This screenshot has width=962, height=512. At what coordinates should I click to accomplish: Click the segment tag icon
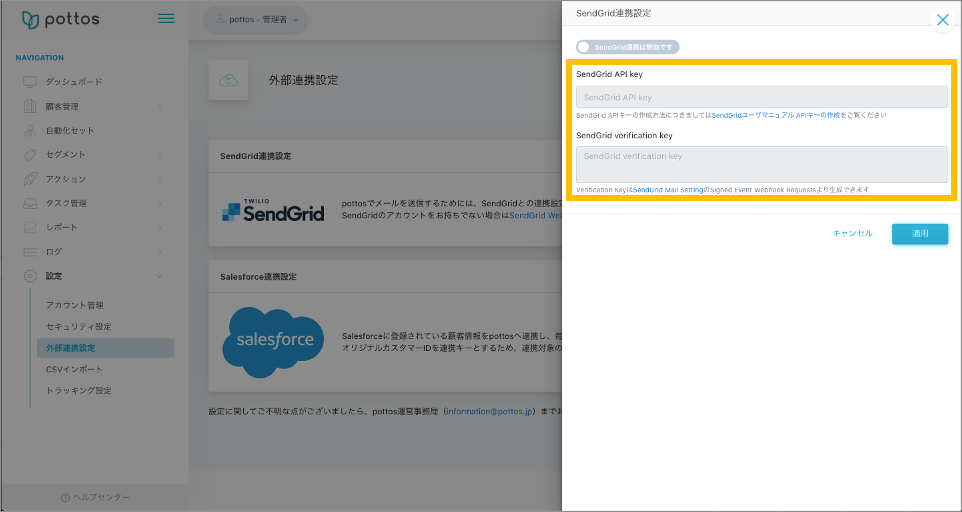pyautogui.click(x=30, y=155)
